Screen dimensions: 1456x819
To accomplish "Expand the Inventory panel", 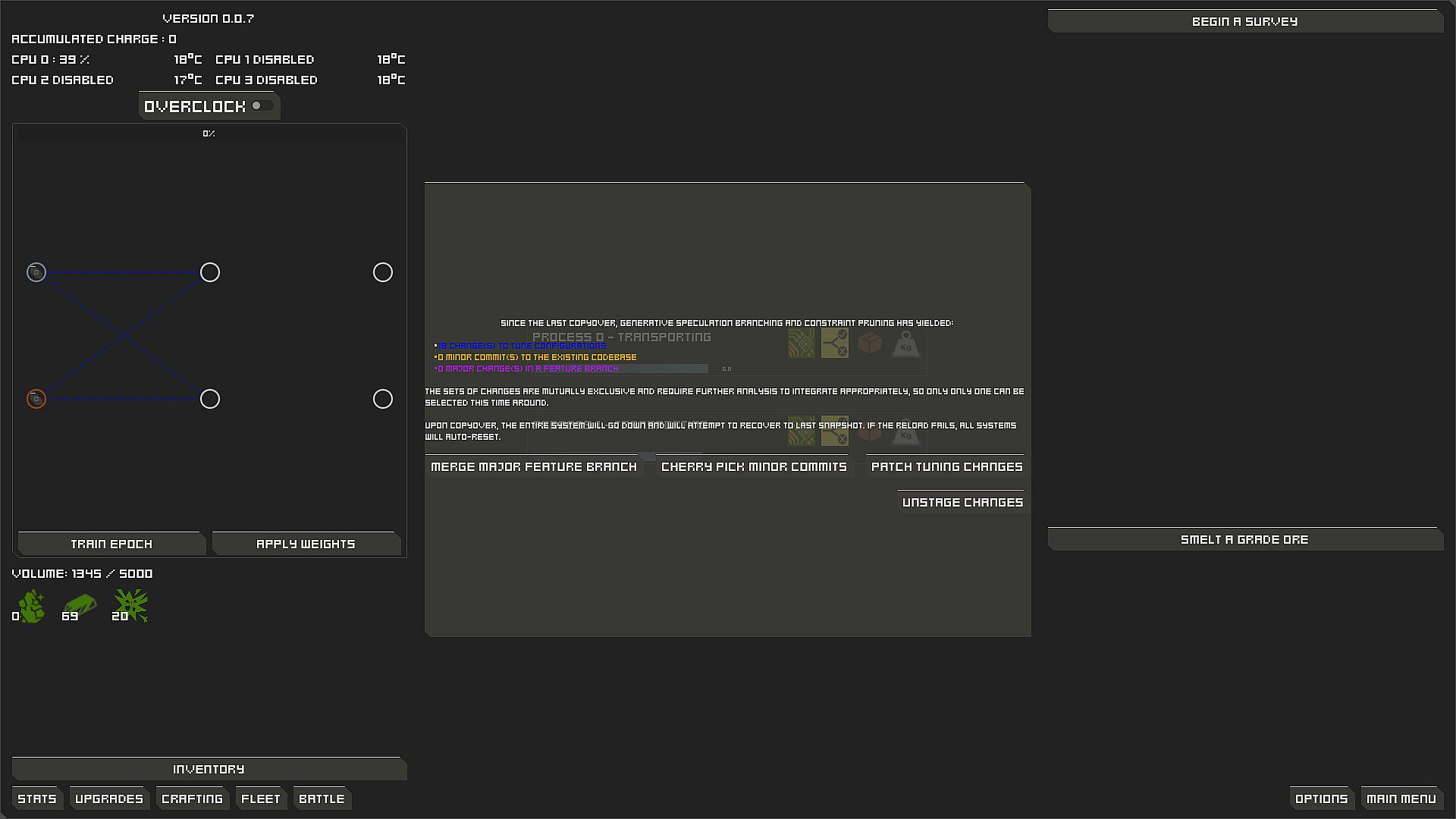I will click(x=209, y=769).
